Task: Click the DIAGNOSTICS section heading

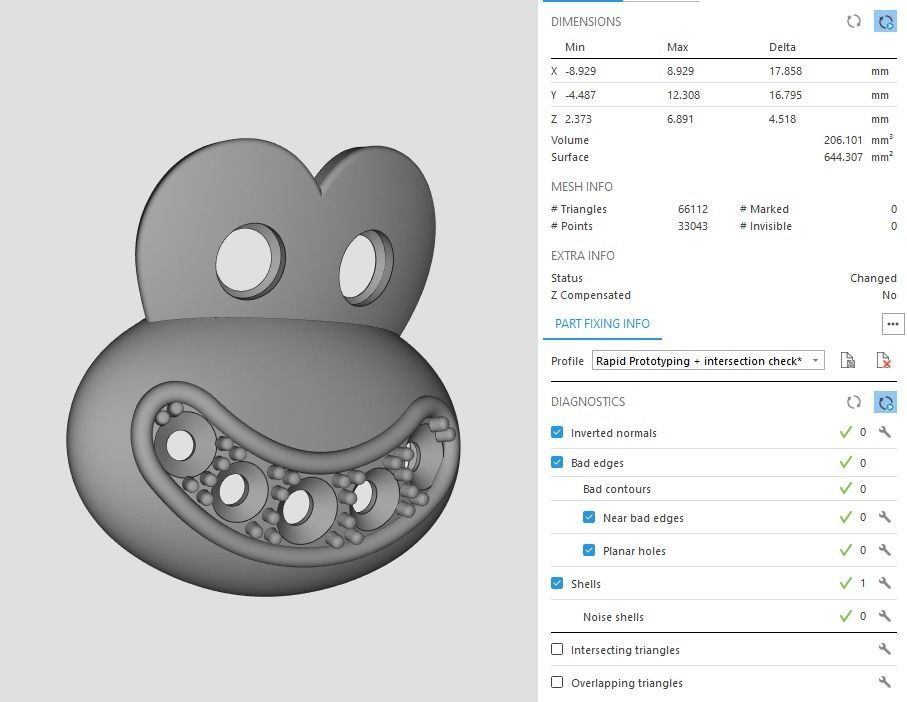Action: coord(588,402)
